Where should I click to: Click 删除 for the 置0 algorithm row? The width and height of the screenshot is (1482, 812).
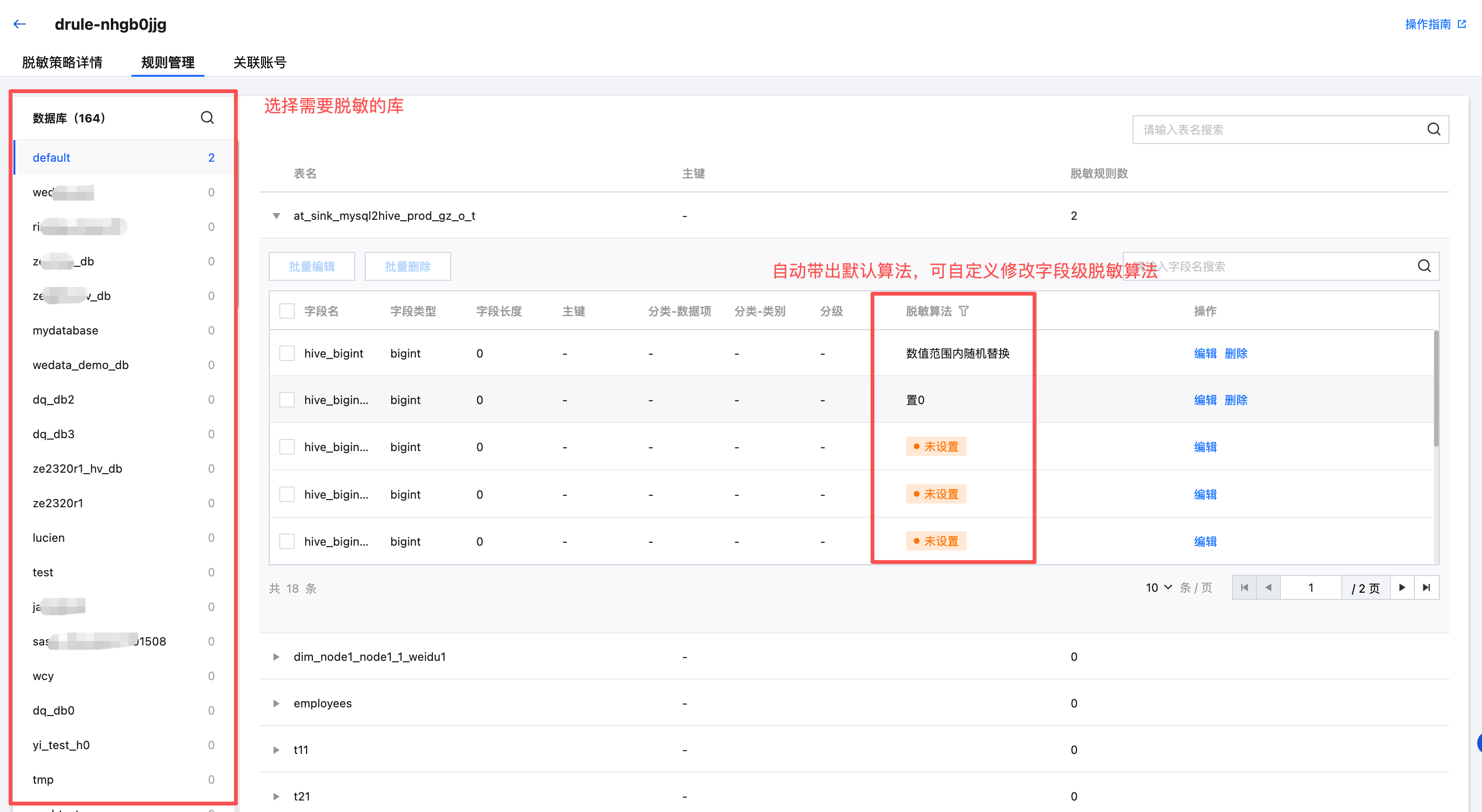tap(1236, 400)
